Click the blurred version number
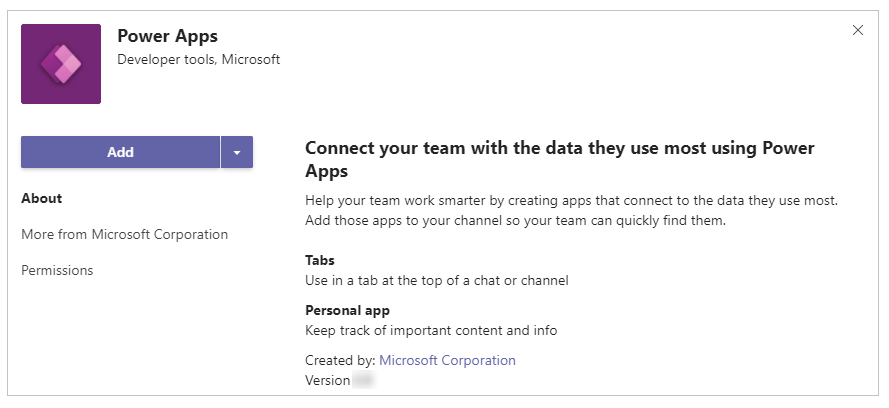 click(x=363, y=381)
